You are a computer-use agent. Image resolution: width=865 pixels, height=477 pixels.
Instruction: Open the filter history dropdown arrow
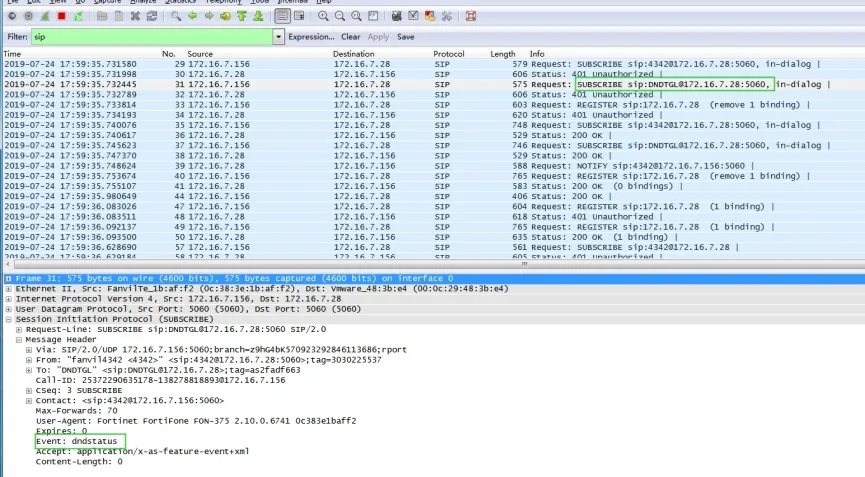(278, 37)
